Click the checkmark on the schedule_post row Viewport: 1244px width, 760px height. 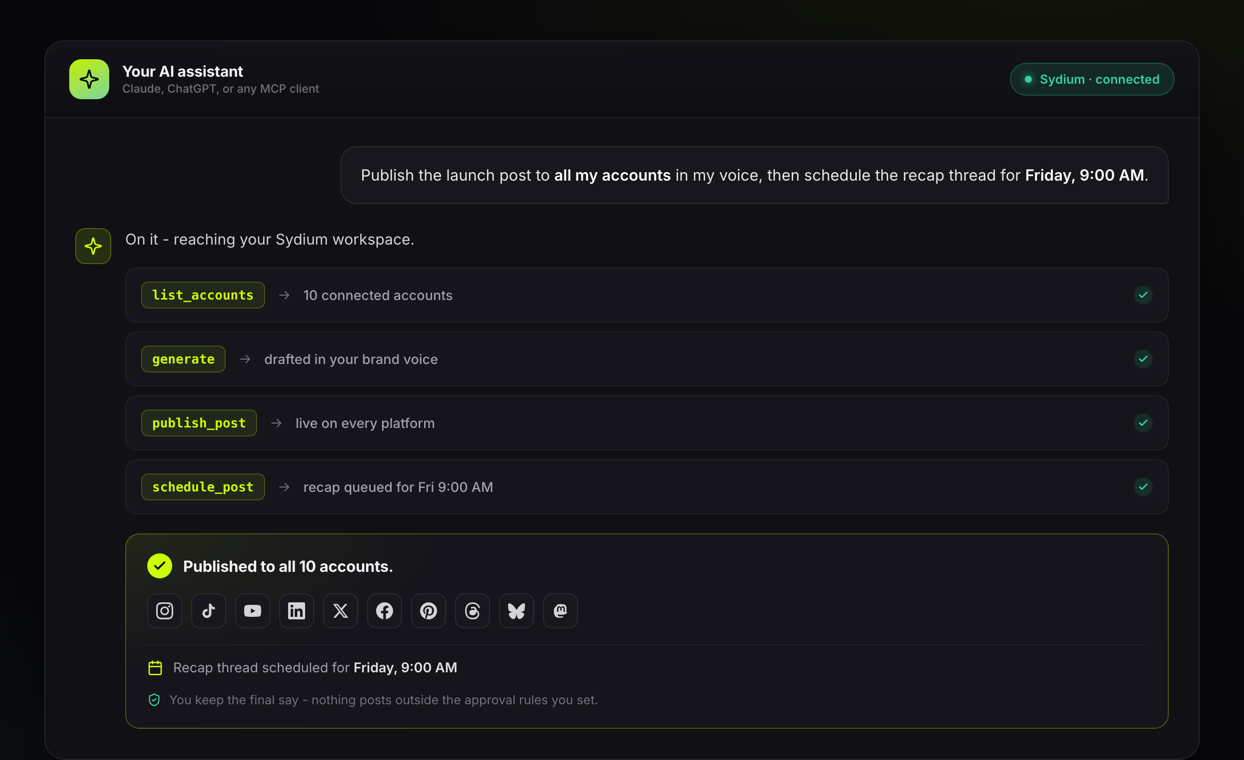pos(1143,487)
